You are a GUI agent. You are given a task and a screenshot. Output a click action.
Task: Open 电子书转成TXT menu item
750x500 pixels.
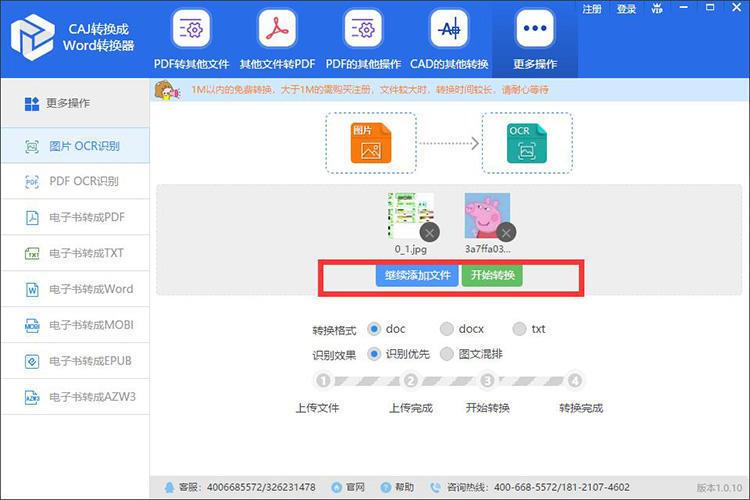pos(75,253)
